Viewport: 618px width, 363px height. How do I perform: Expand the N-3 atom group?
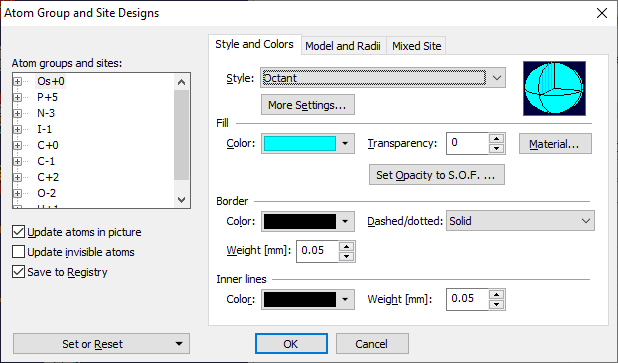pyautogui.click(x=17, y=114)
